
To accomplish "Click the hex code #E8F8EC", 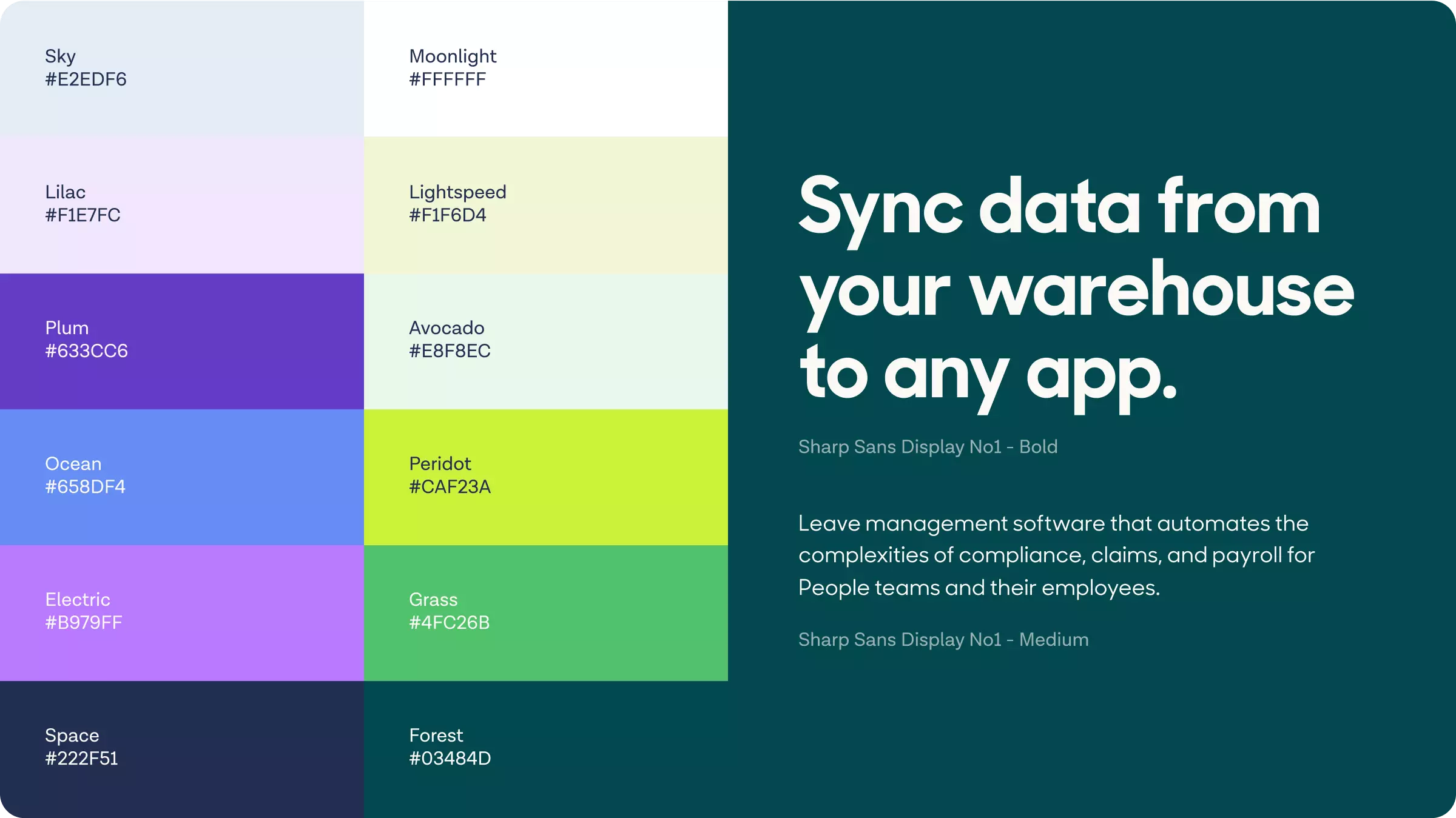I will tap(450, 351).
